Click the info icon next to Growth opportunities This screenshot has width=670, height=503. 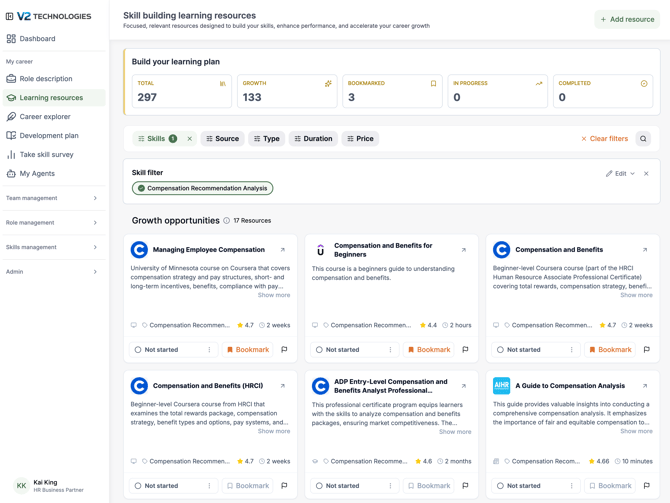226,221
